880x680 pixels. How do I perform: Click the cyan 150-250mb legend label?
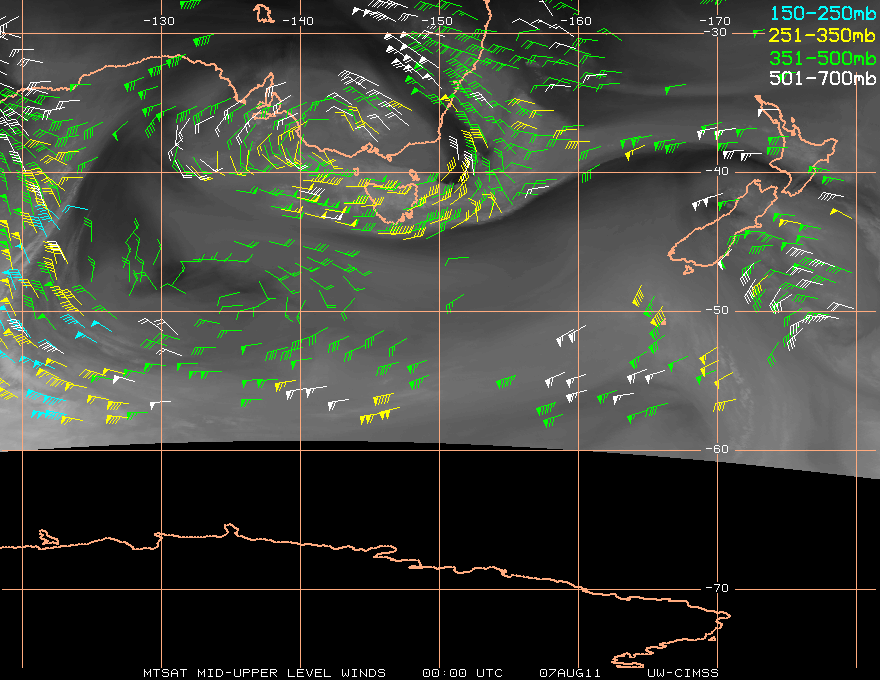tap(818, 13)
